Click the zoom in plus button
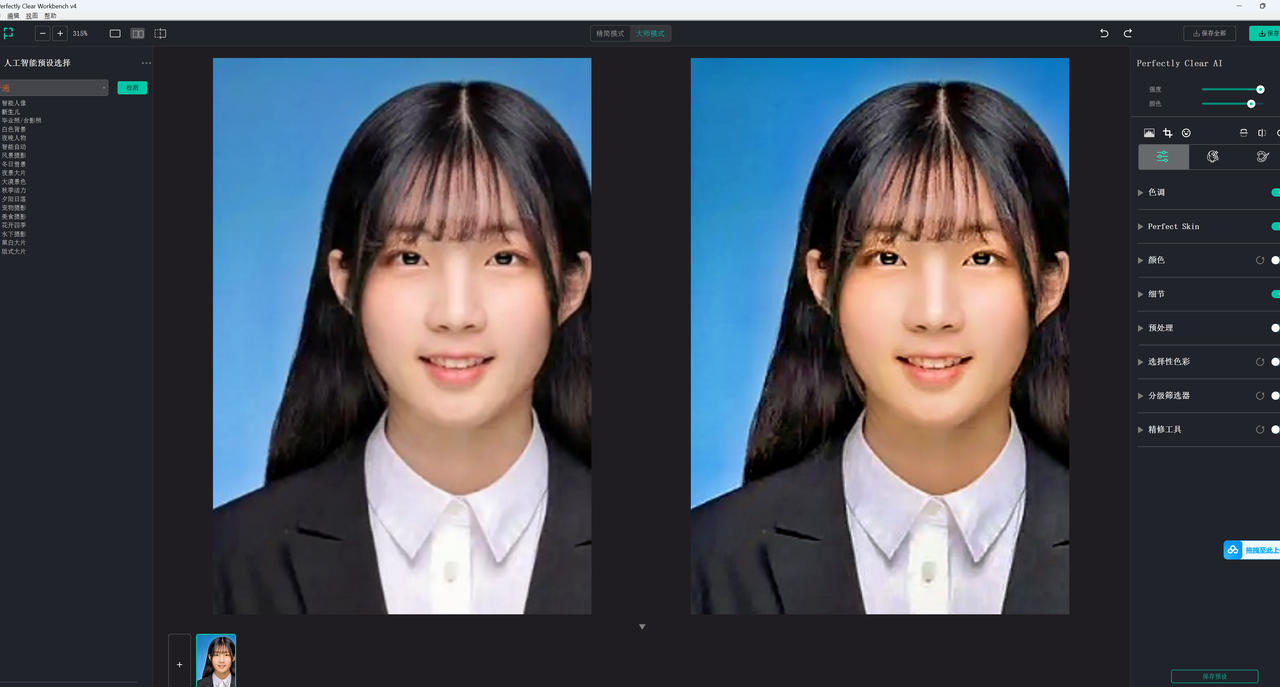1280x687 pixels. [x=60, y=33]
